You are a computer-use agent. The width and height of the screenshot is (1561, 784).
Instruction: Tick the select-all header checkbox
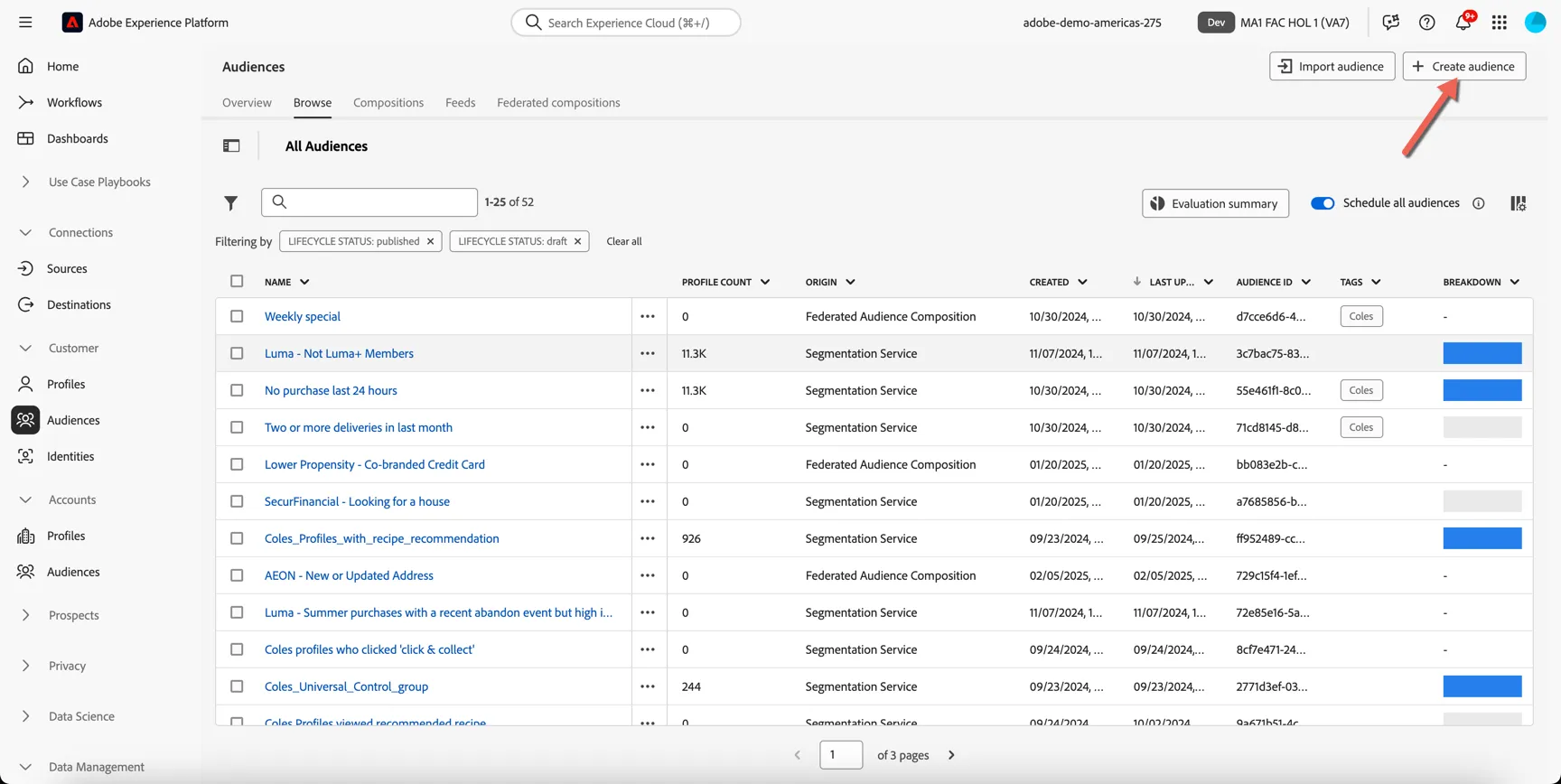click(237, 281)
